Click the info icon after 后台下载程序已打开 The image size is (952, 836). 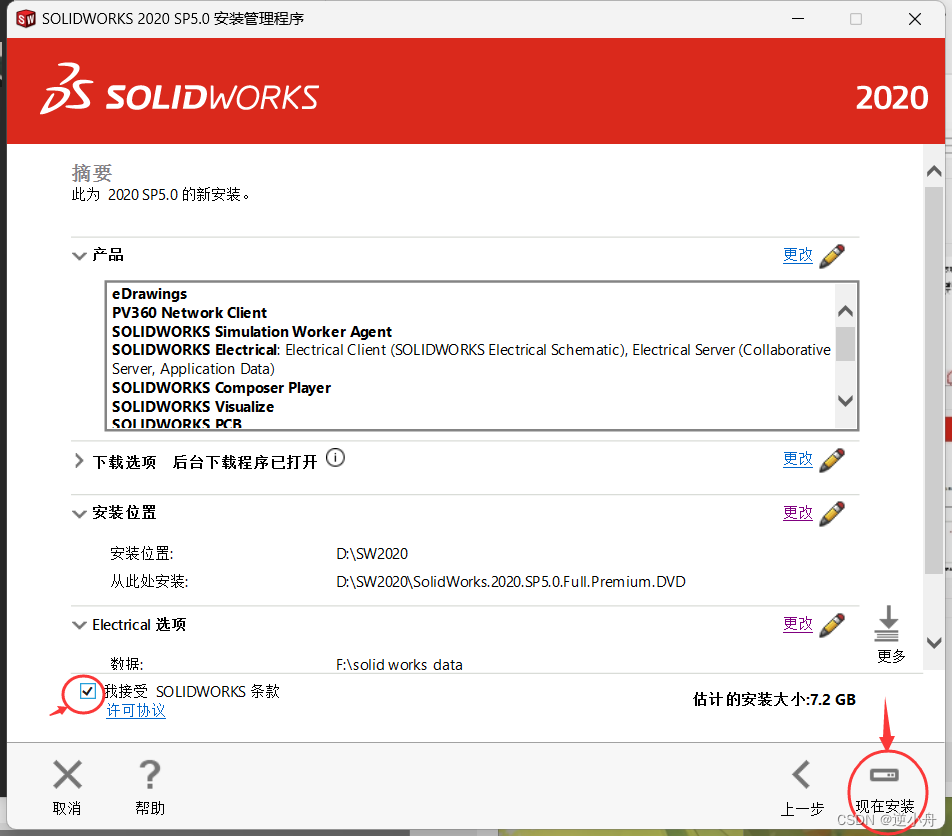pos(335,458)
